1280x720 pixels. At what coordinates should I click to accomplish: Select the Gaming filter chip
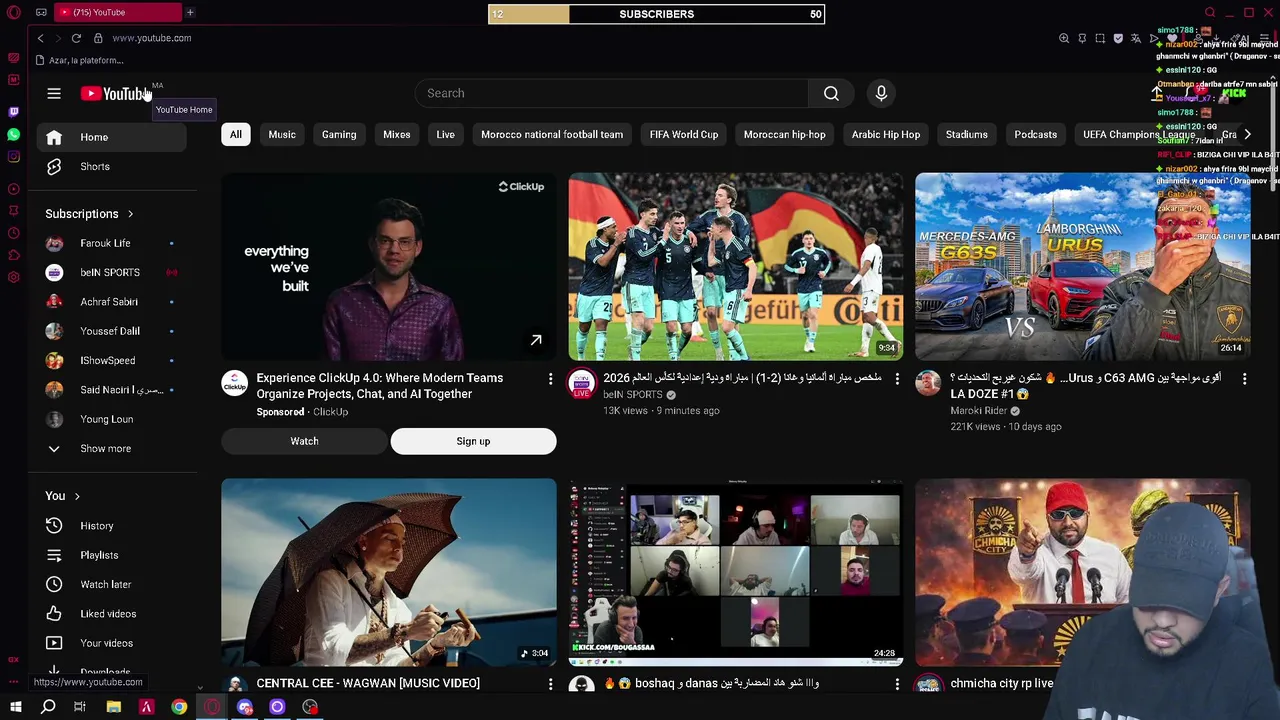point(339,134)
